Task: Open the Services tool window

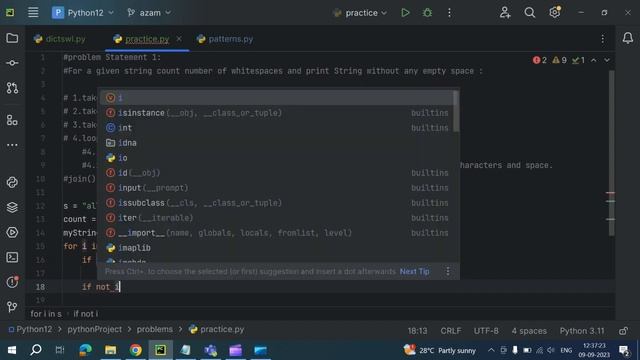Action: (x=12, y=232)
